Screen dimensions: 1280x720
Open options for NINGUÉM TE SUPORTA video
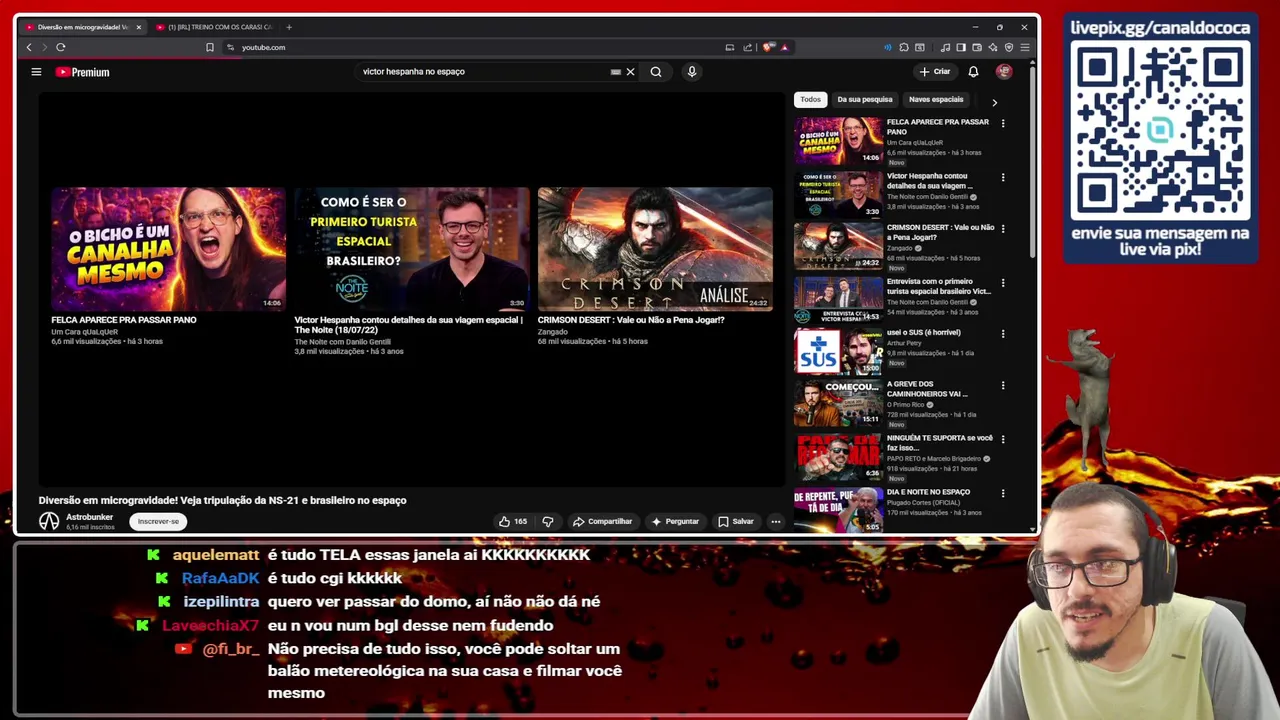tap(1003, 439)
